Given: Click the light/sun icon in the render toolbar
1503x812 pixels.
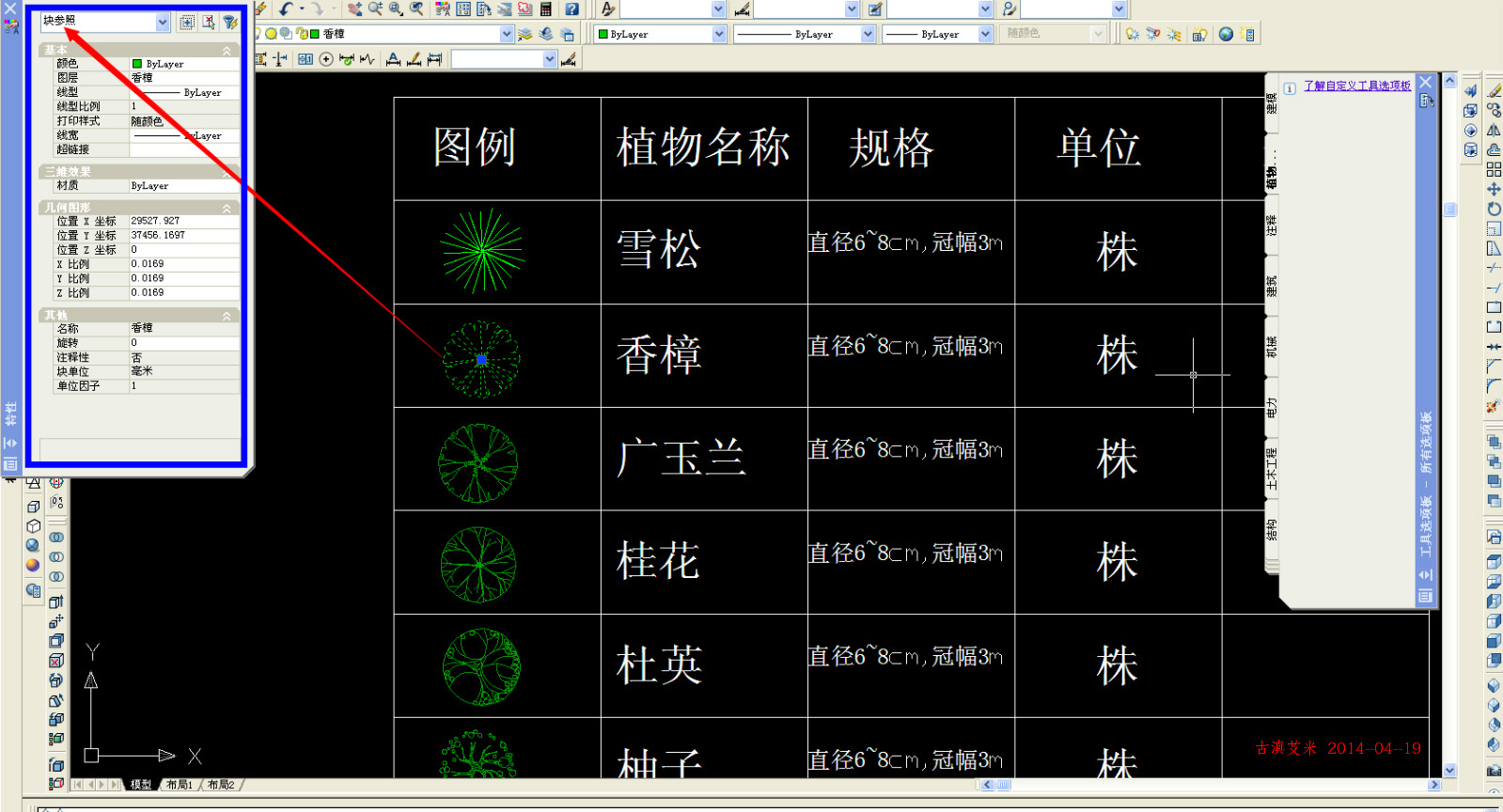Looking at the screenshot, I should (x=1132, y=34).
